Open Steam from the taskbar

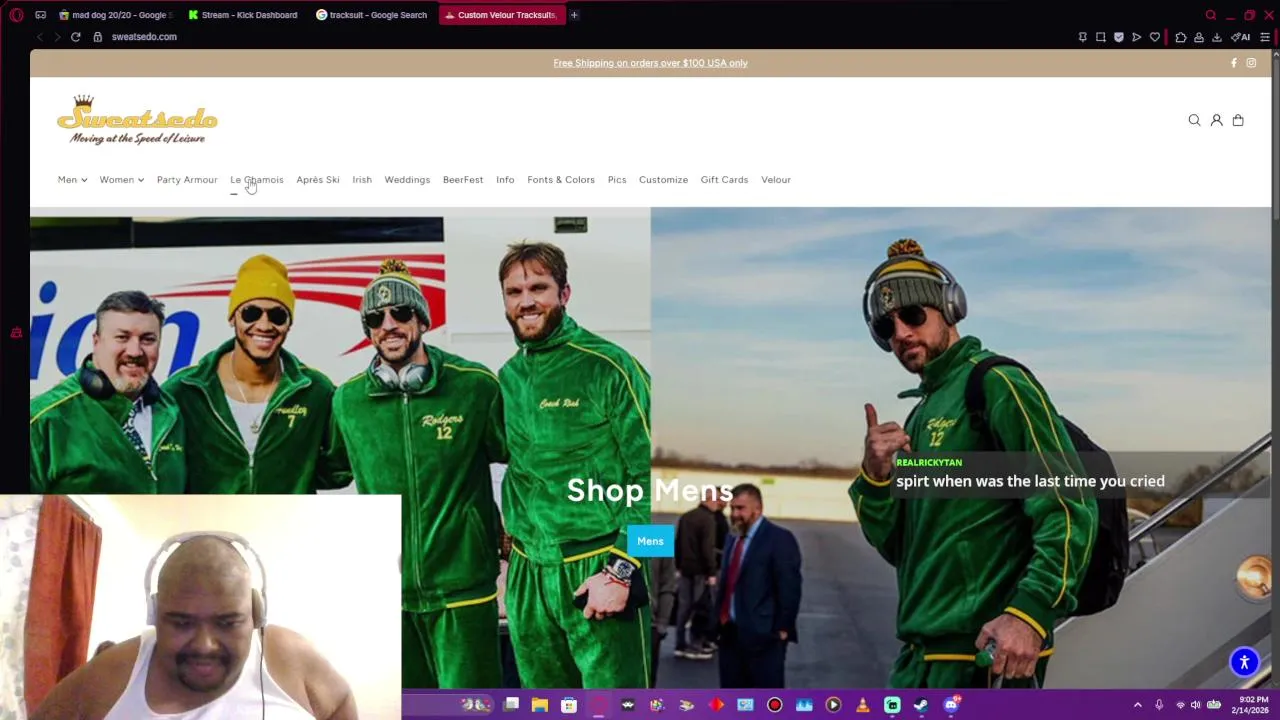click(921, 705)
